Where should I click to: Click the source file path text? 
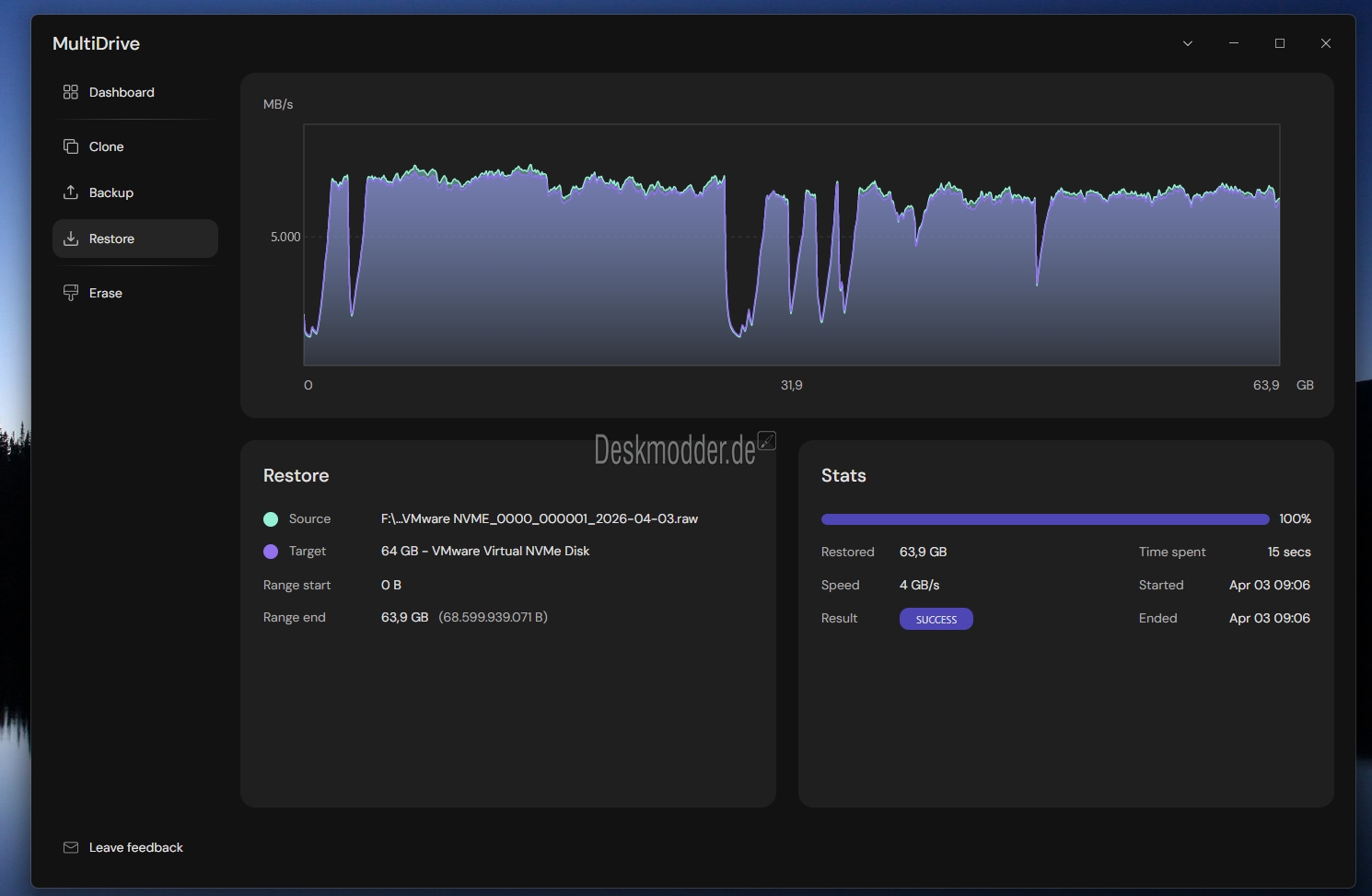[x=539, y=518]
